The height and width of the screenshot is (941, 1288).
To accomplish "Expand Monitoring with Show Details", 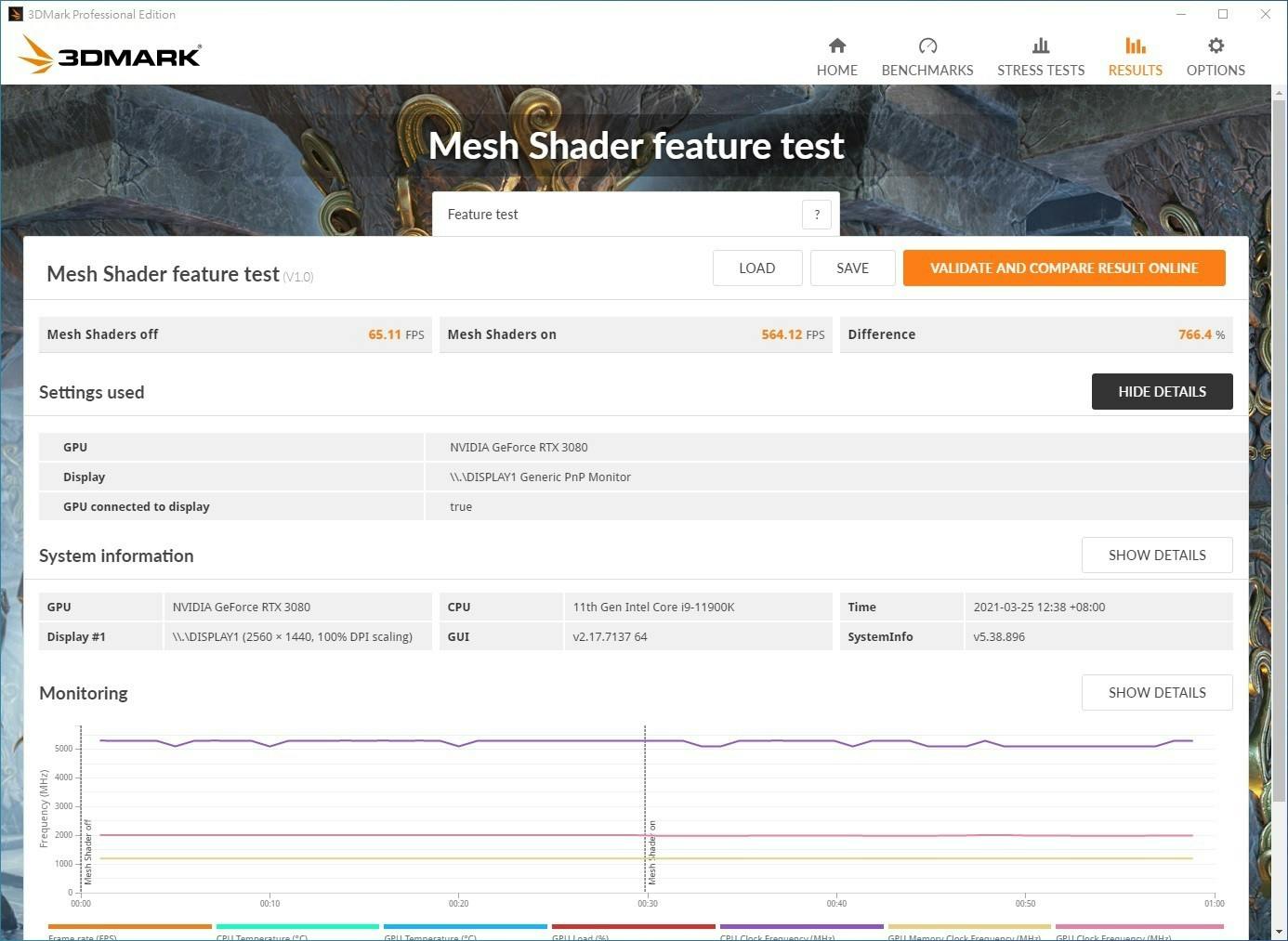I will 1156,693.
